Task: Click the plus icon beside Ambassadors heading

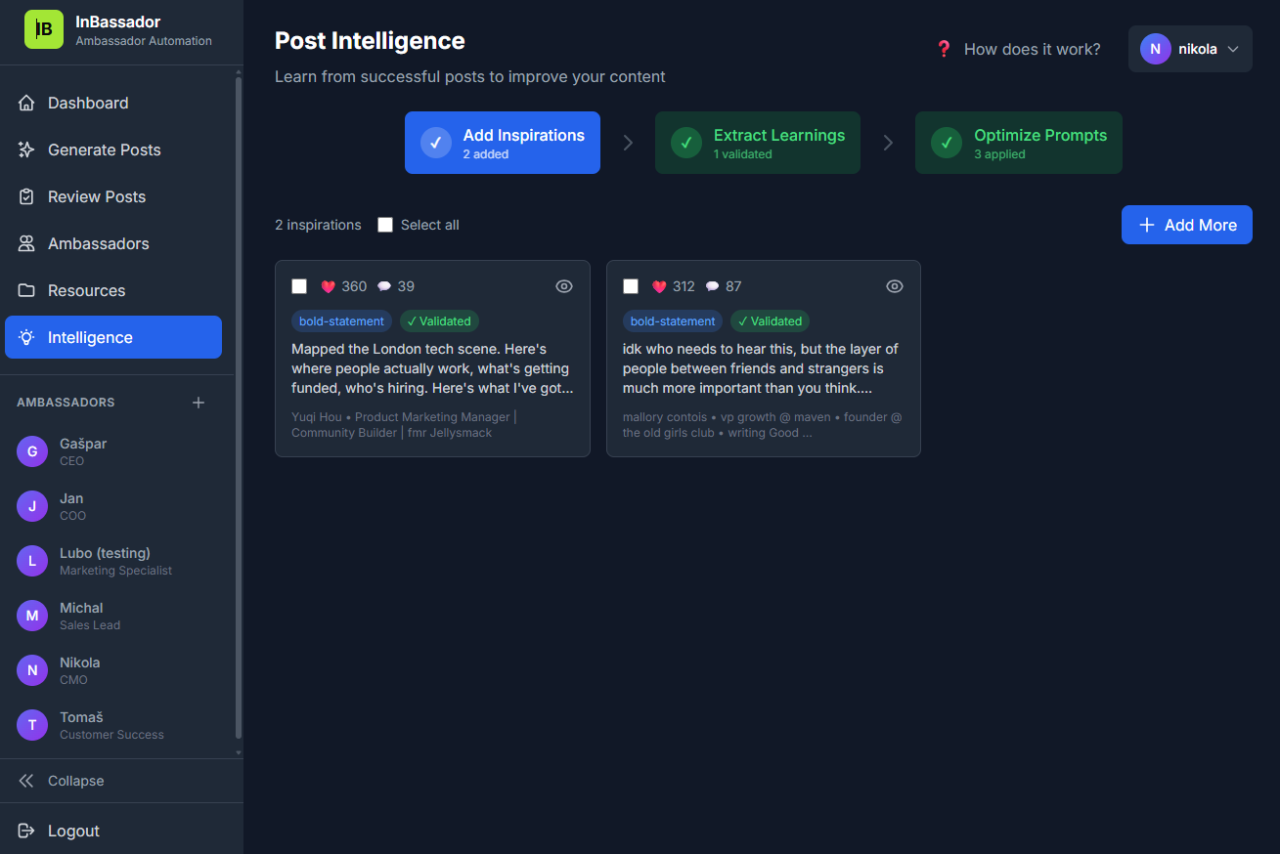Action: point(198,402)
